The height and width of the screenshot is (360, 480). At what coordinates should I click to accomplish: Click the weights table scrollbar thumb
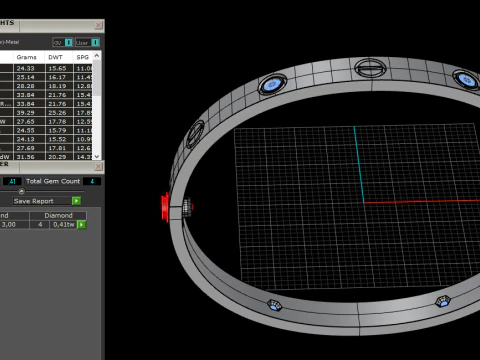click(x=97, y=77)
